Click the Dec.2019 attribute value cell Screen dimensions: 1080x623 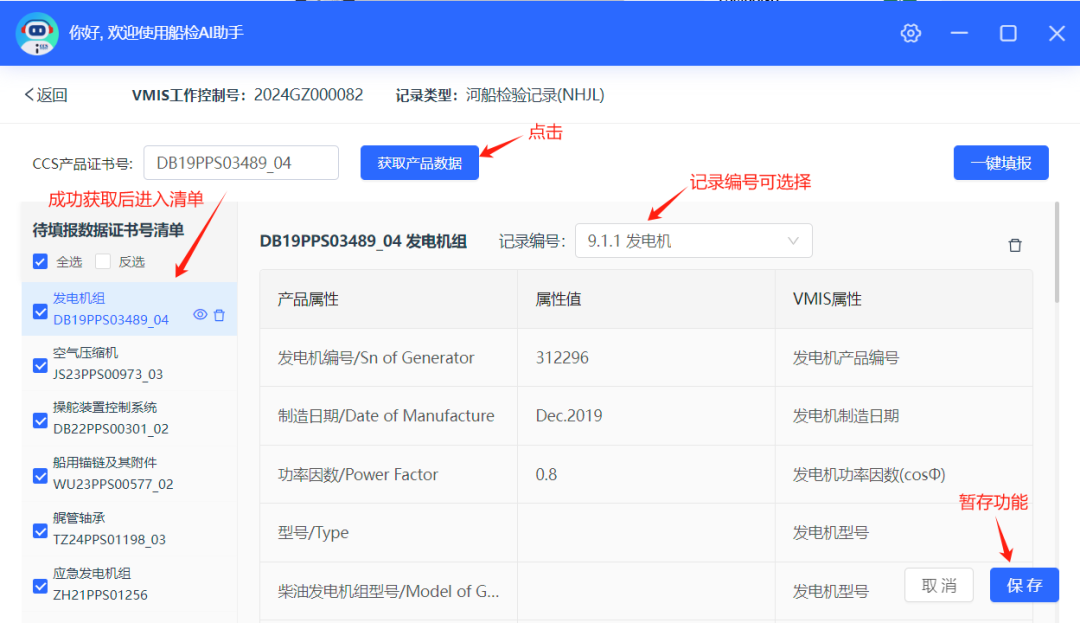pos(646,416)
